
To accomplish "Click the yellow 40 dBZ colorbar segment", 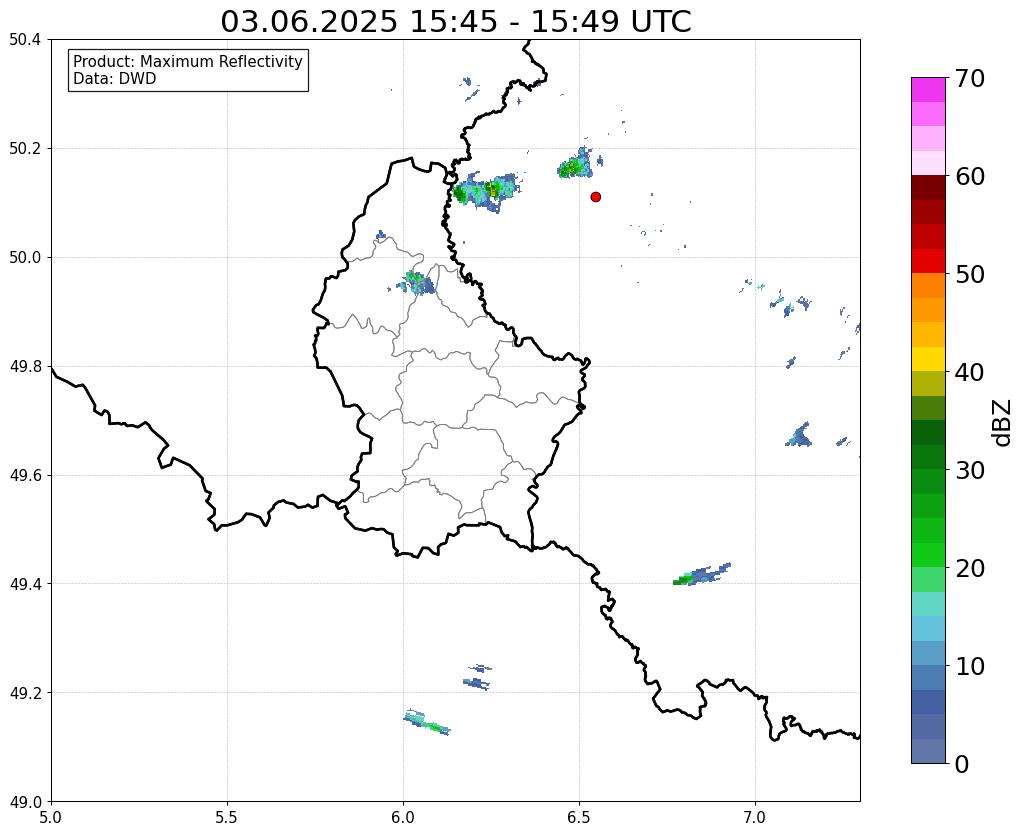I will click(928, 359).
